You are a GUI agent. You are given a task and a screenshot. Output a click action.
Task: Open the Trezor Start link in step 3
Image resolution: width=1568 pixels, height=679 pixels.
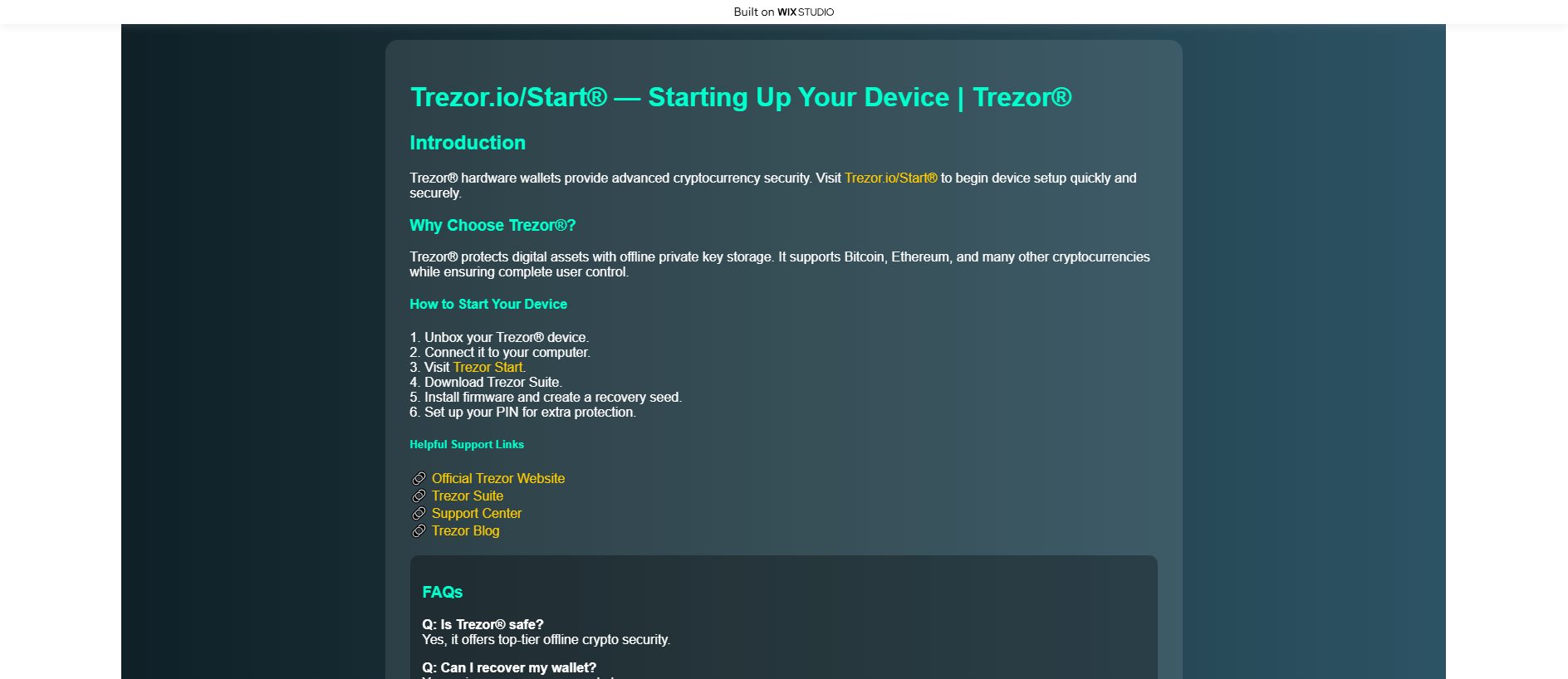click(488, 367)
